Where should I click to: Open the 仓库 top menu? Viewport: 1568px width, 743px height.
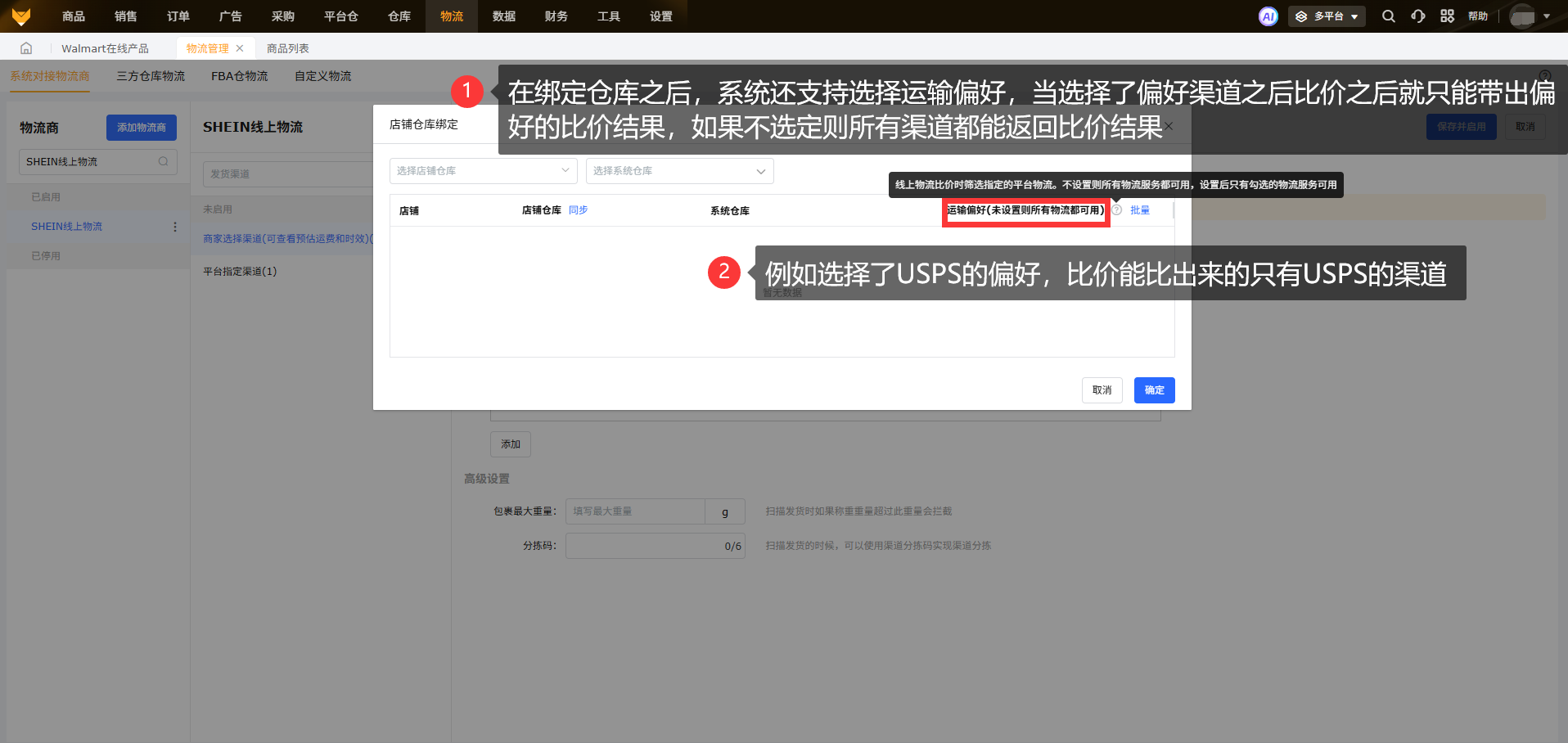point(399,16)
